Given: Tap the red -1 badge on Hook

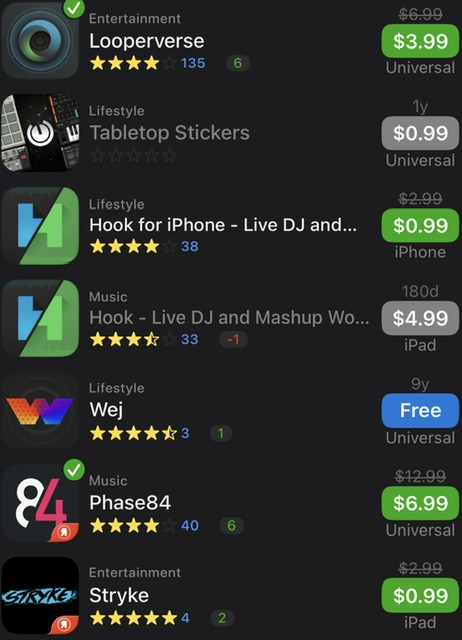Looking at the screenshot, I should [233, 339].
